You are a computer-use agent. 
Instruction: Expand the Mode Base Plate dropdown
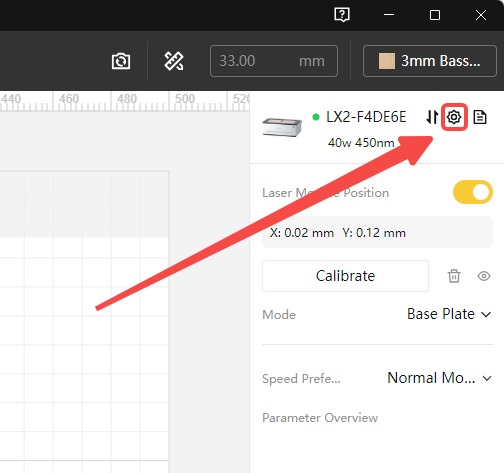(449, 314)
